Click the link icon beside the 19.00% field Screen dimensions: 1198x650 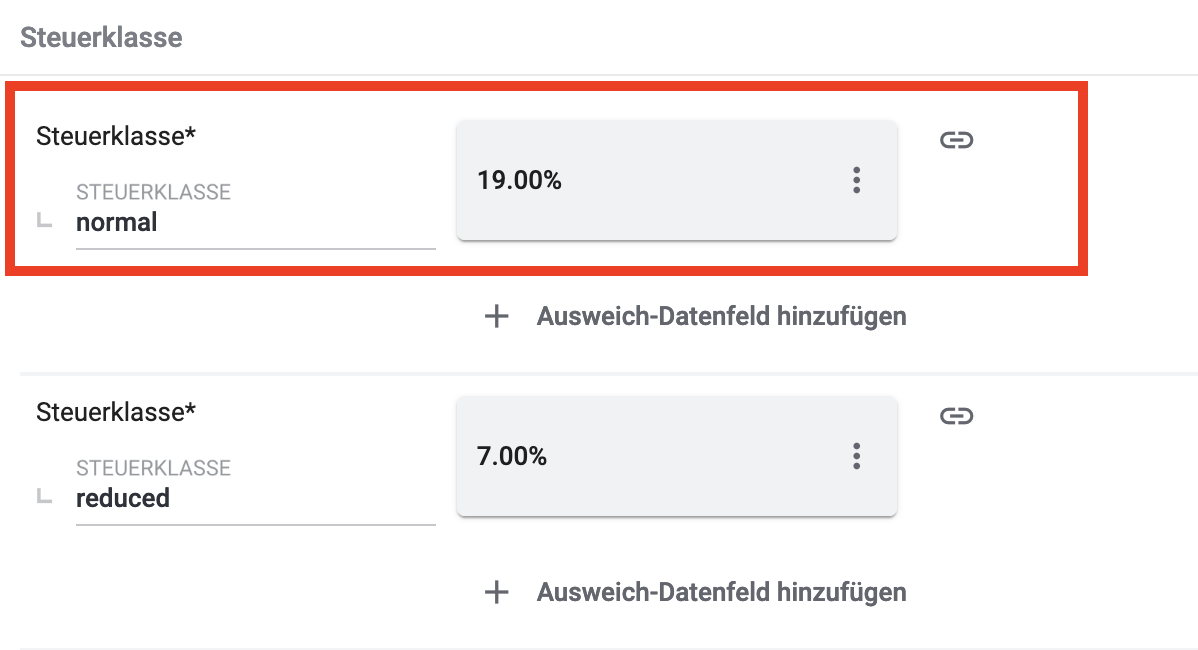(957, 140)
